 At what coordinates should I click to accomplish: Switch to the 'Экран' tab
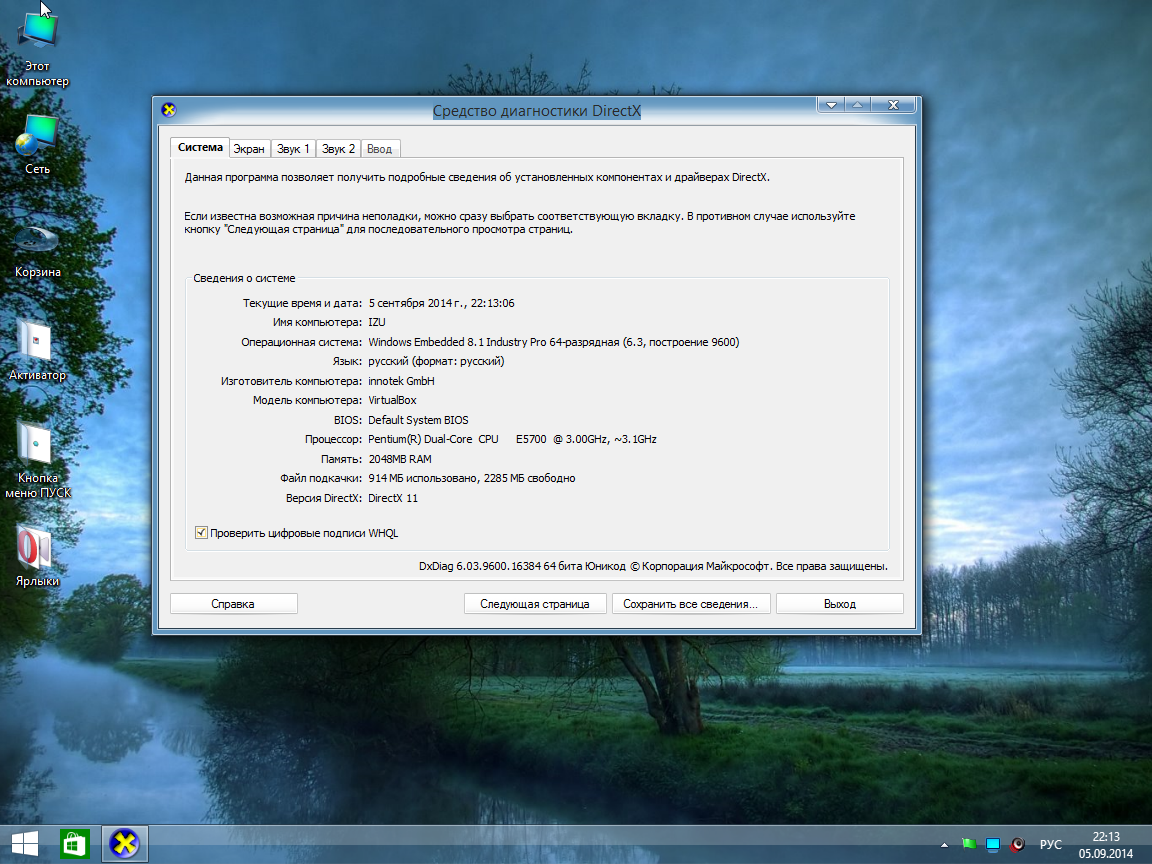249,149
